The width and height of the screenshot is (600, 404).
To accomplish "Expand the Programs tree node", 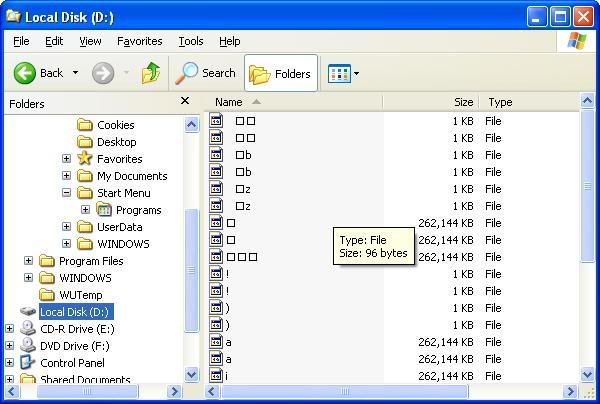I will (85, 210).
